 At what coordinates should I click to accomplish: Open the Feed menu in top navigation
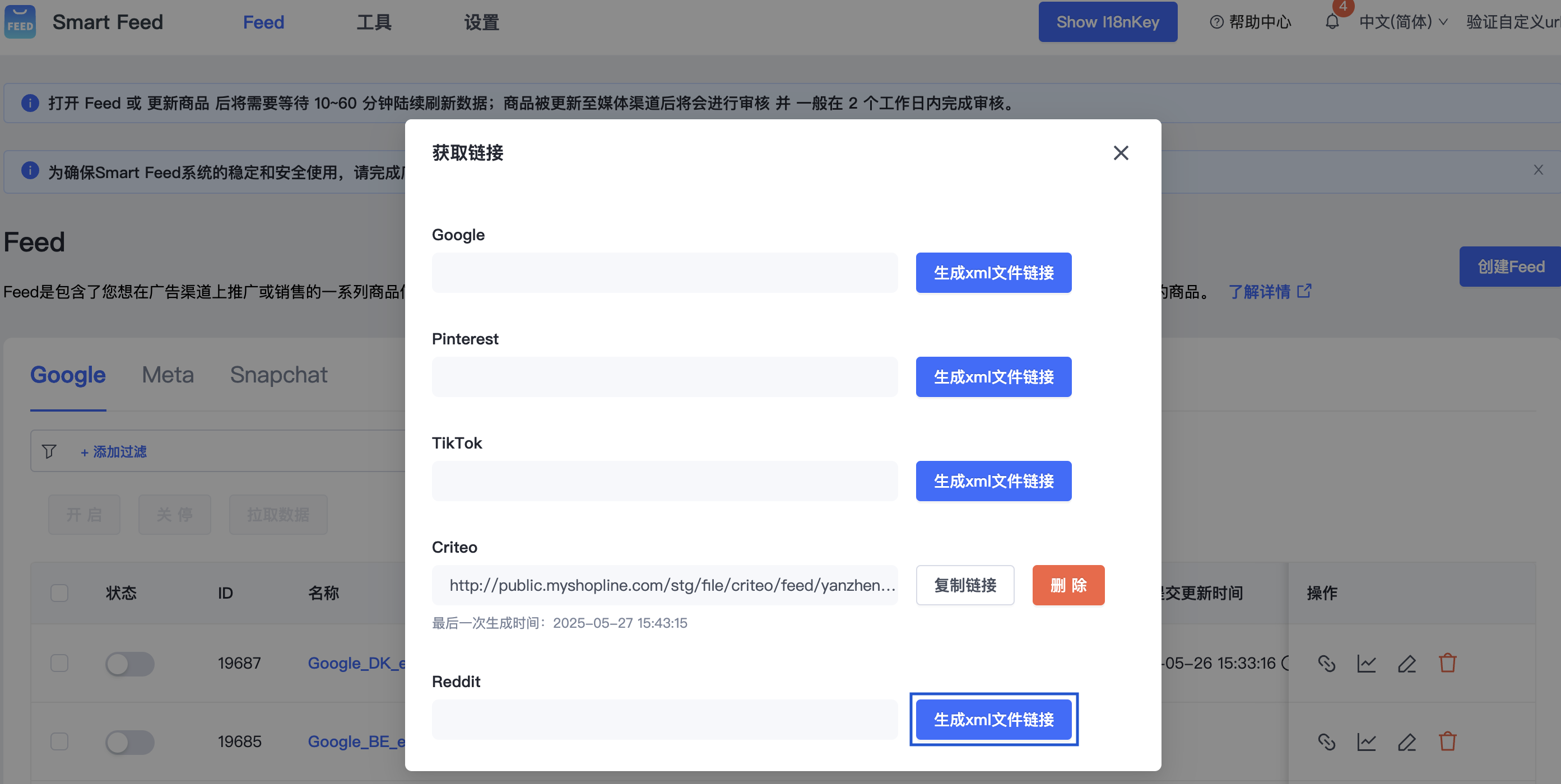(x=263, y=22)
